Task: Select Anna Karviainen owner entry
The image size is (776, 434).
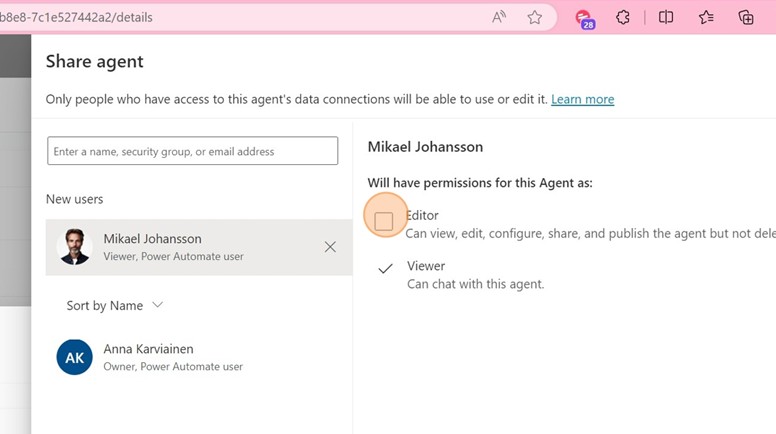Action: [x=172, y=357]
